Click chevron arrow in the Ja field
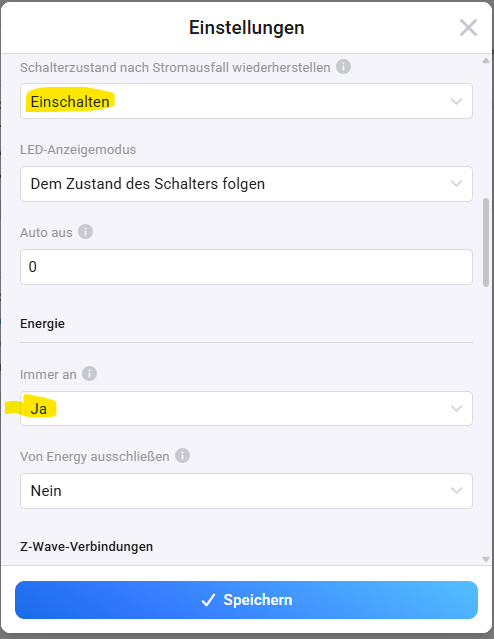 (457, 408)
